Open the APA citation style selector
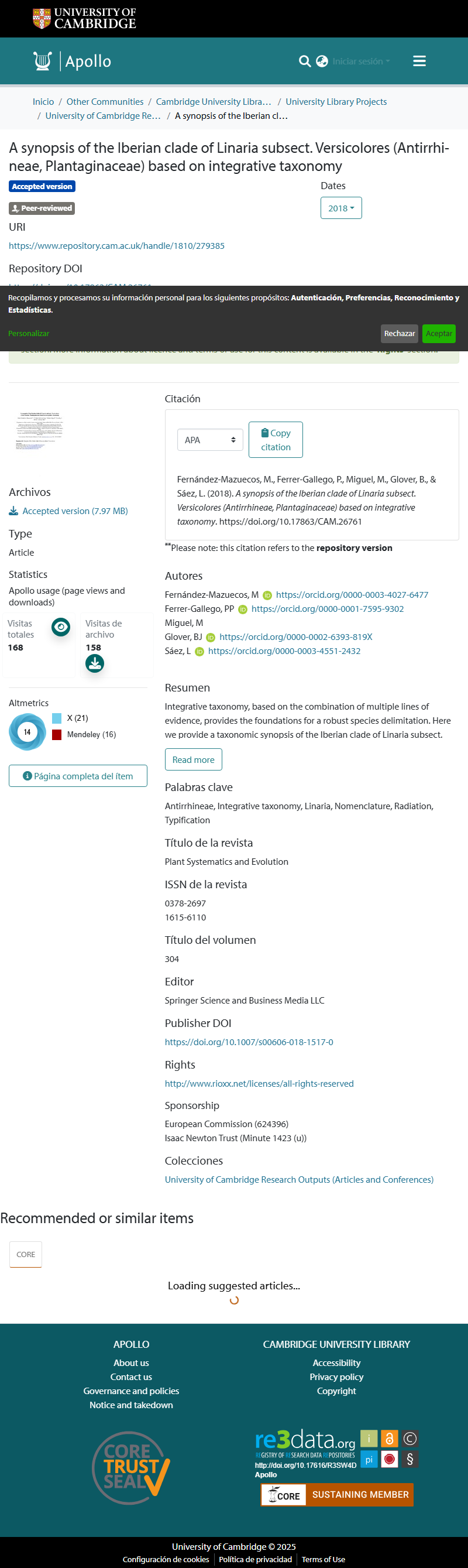Viewport: 468px width, 1568px height. click(209, 440)
